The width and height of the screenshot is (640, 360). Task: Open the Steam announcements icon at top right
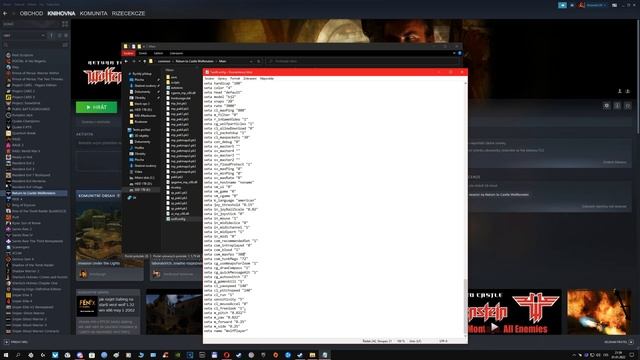(x=562, y=5)
